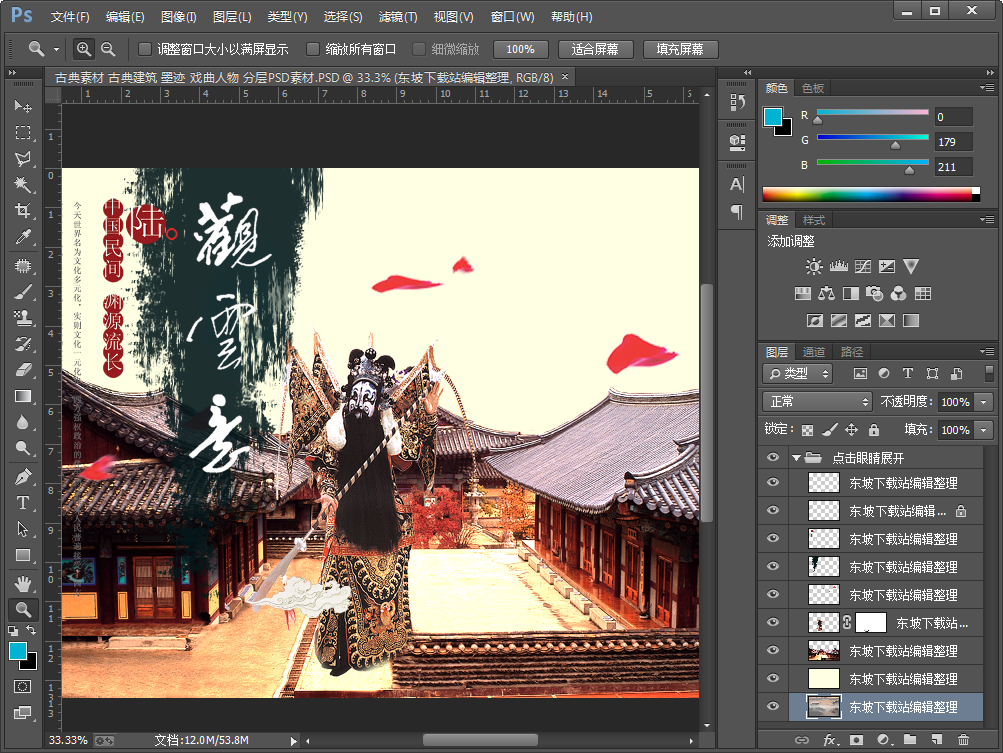
Task: Open the Zoom tool preset picker arrow
Action: point(56,49)
